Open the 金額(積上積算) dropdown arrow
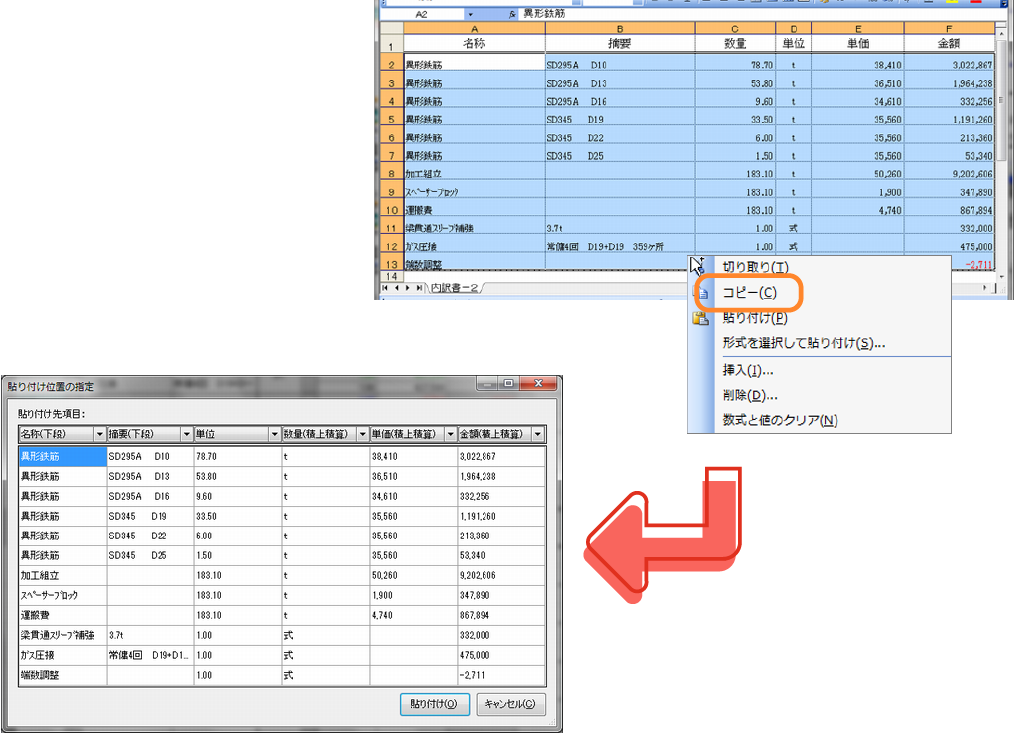 [538, 434]
